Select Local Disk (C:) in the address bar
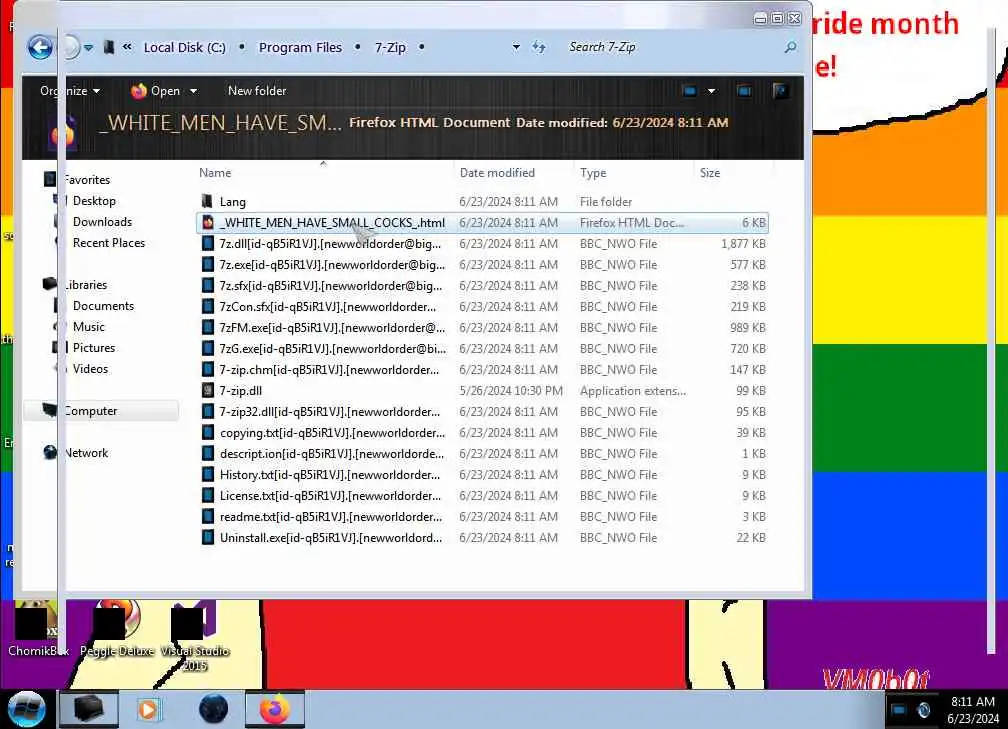Viewport: 1008px width, 729px height. tap(184, 48)
